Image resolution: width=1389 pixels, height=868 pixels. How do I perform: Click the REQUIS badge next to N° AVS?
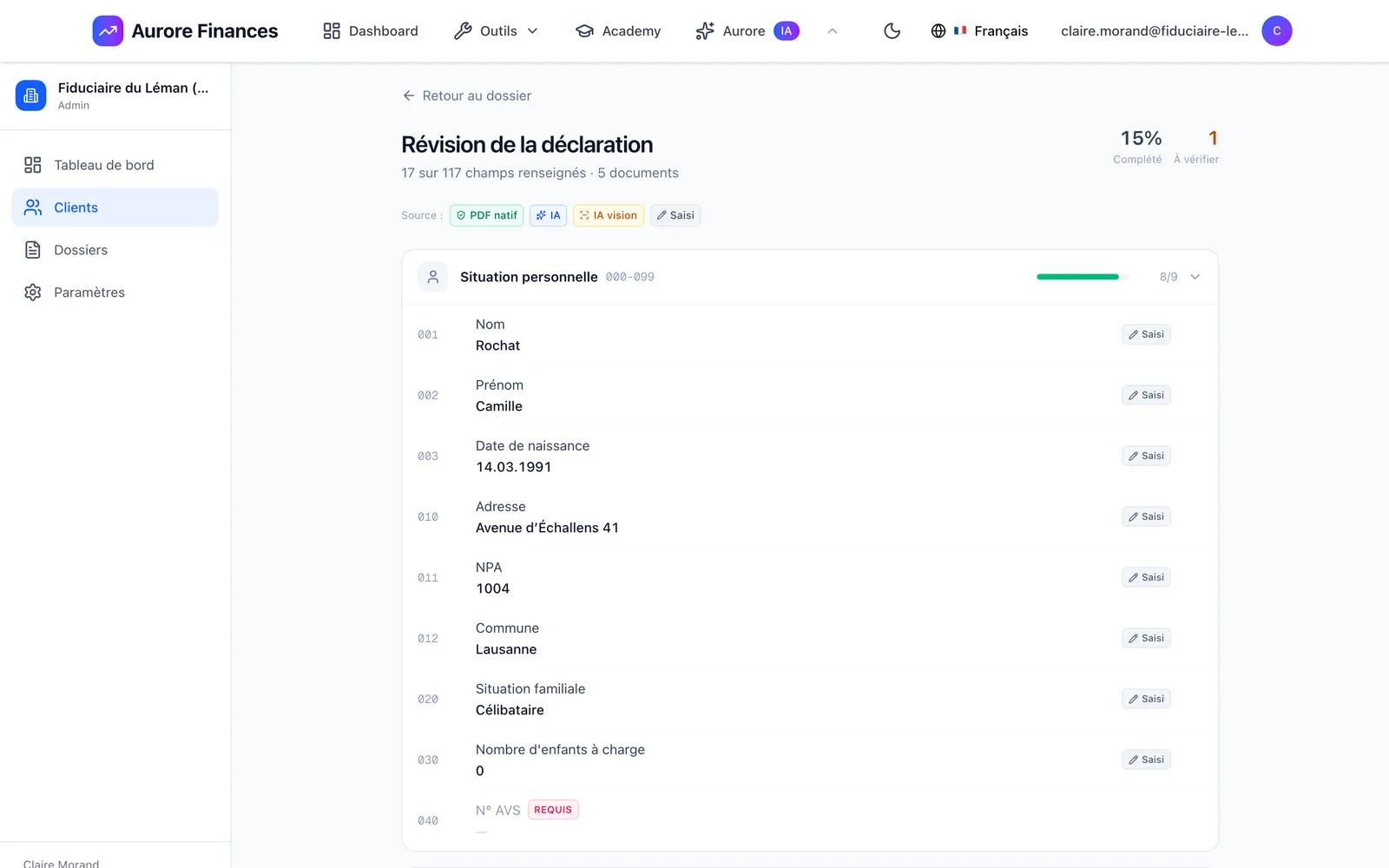[553, 810]
